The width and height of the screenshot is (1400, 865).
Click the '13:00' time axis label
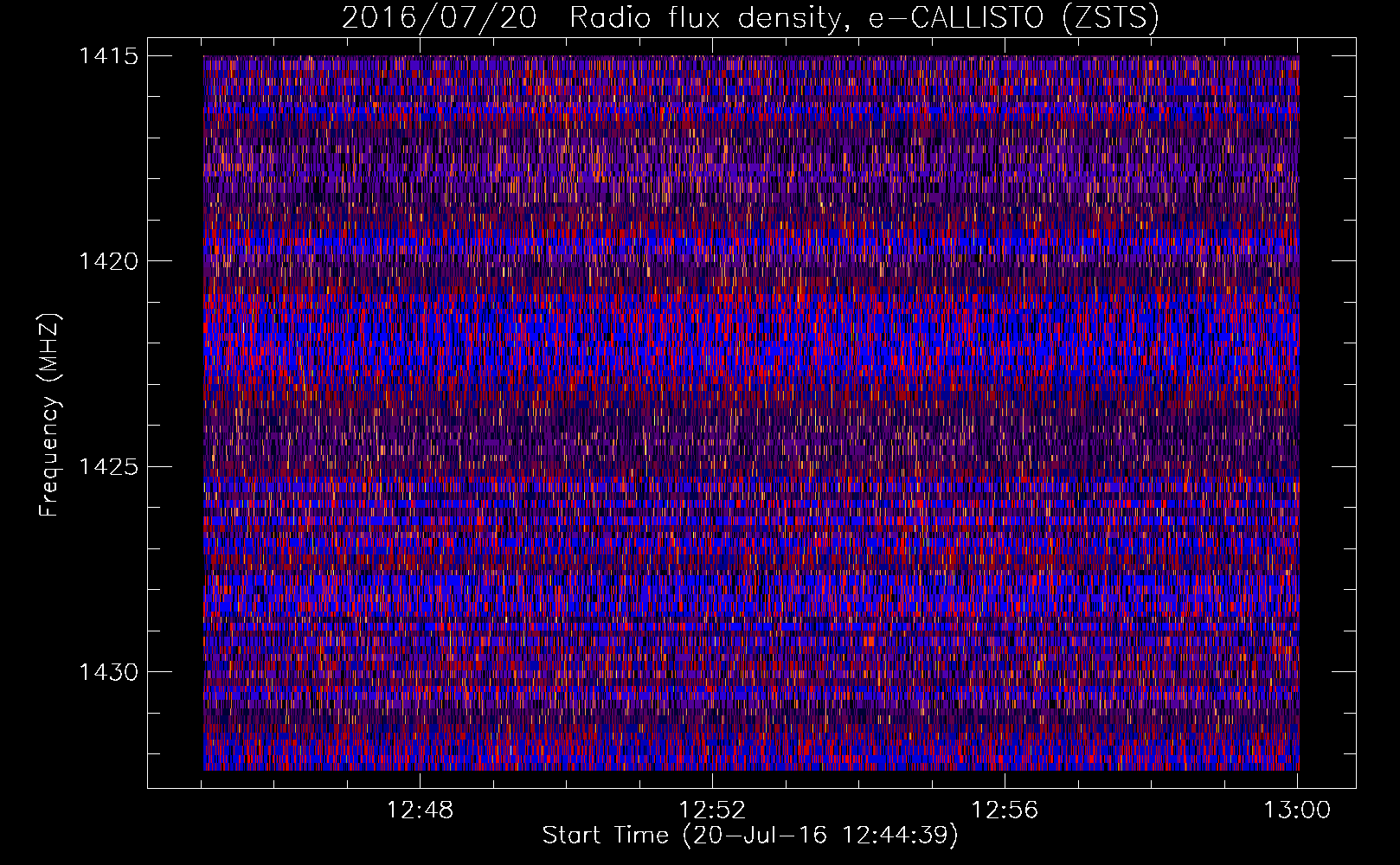[1297, 811]
